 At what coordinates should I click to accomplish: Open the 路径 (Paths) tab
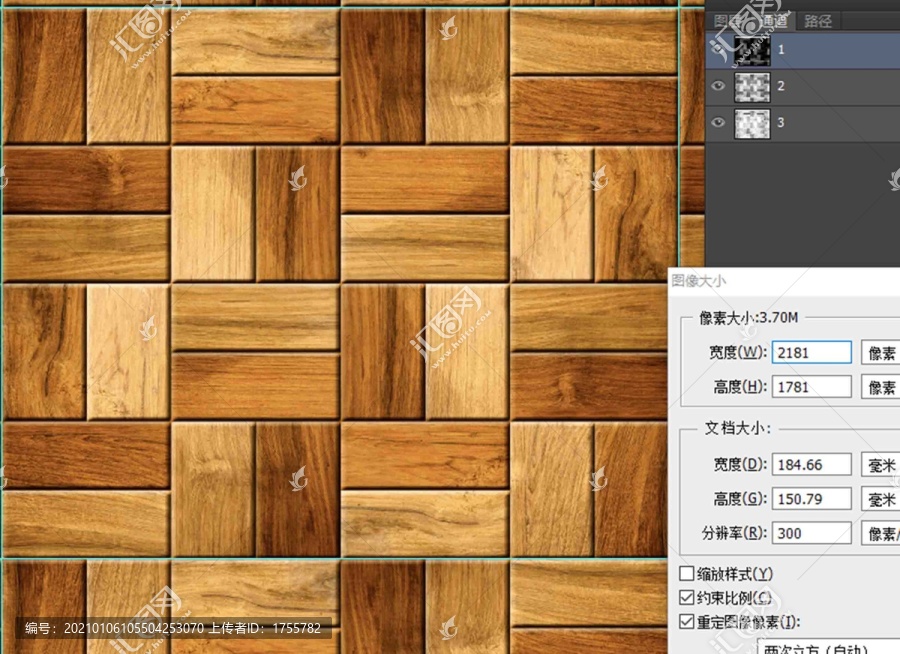818,21
